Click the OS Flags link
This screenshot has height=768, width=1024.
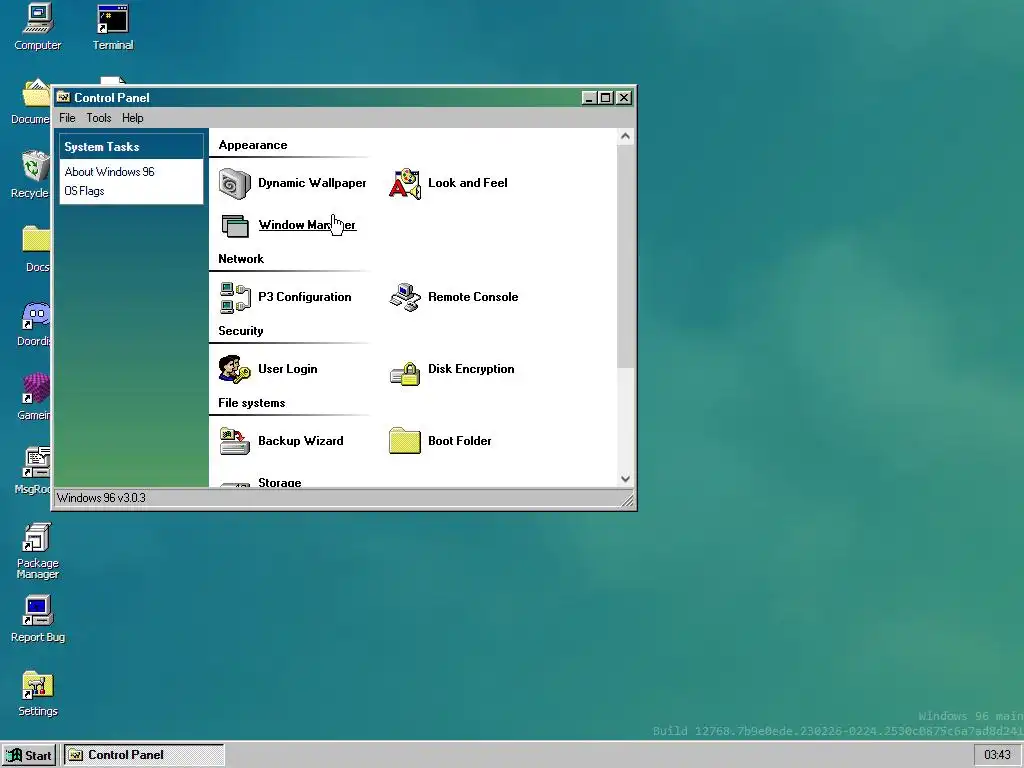(84, 191)
